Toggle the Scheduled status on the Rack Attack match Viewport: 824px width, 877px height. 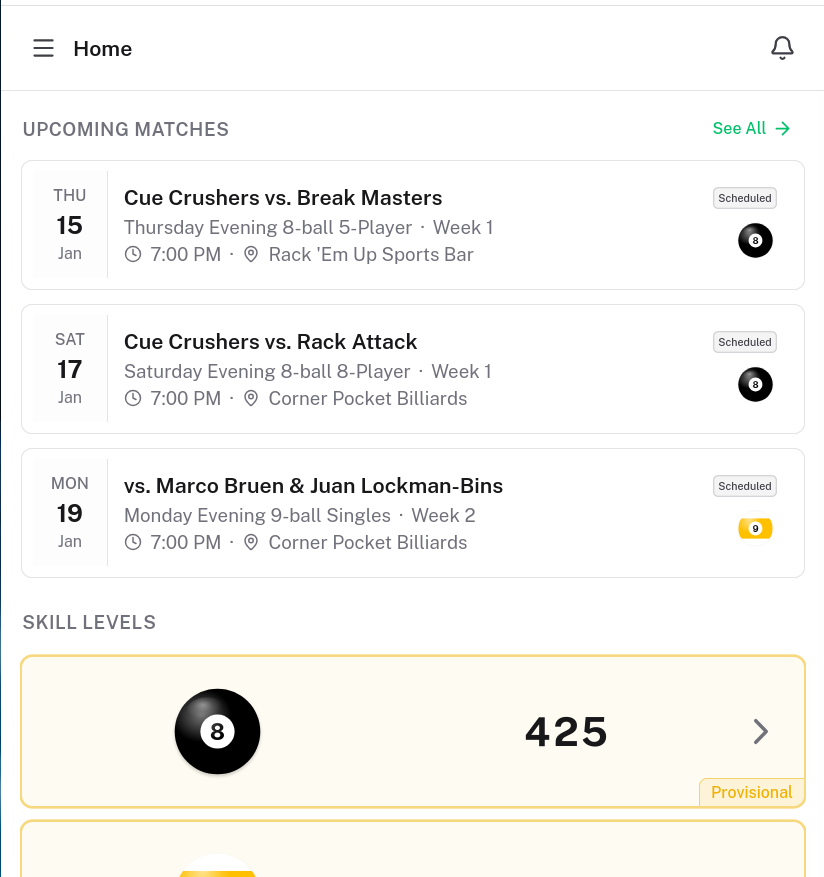click(744, 342)
